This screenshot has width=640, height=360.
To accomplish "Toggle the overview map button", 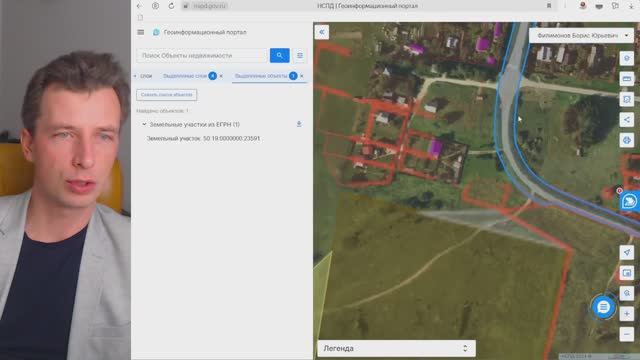I will pyautogui.click(x=627, y=273).
